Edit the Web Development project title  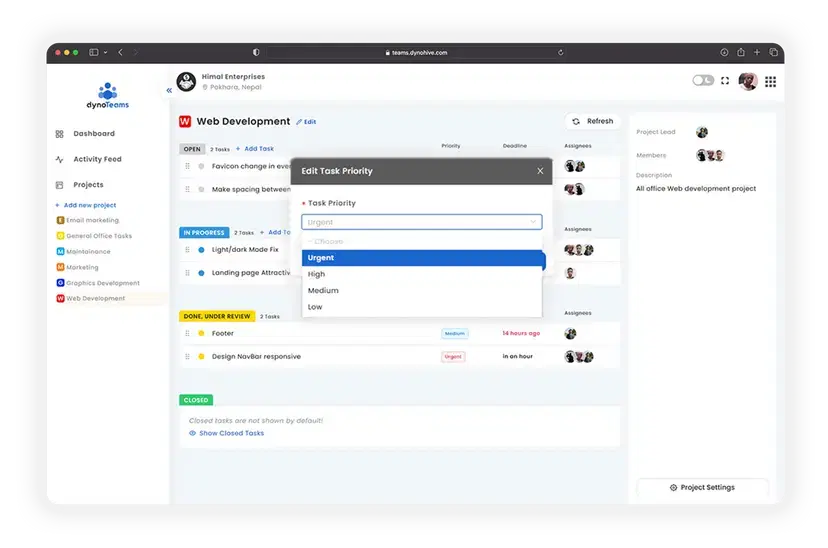coord(306,122)
